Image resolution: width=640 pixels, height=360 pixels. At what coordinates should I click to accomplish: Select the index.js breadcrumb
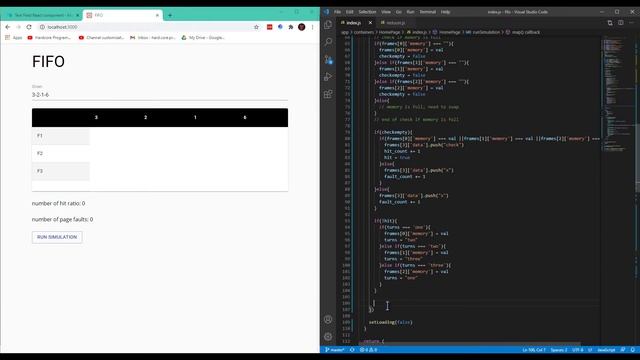tap(417, 32)
